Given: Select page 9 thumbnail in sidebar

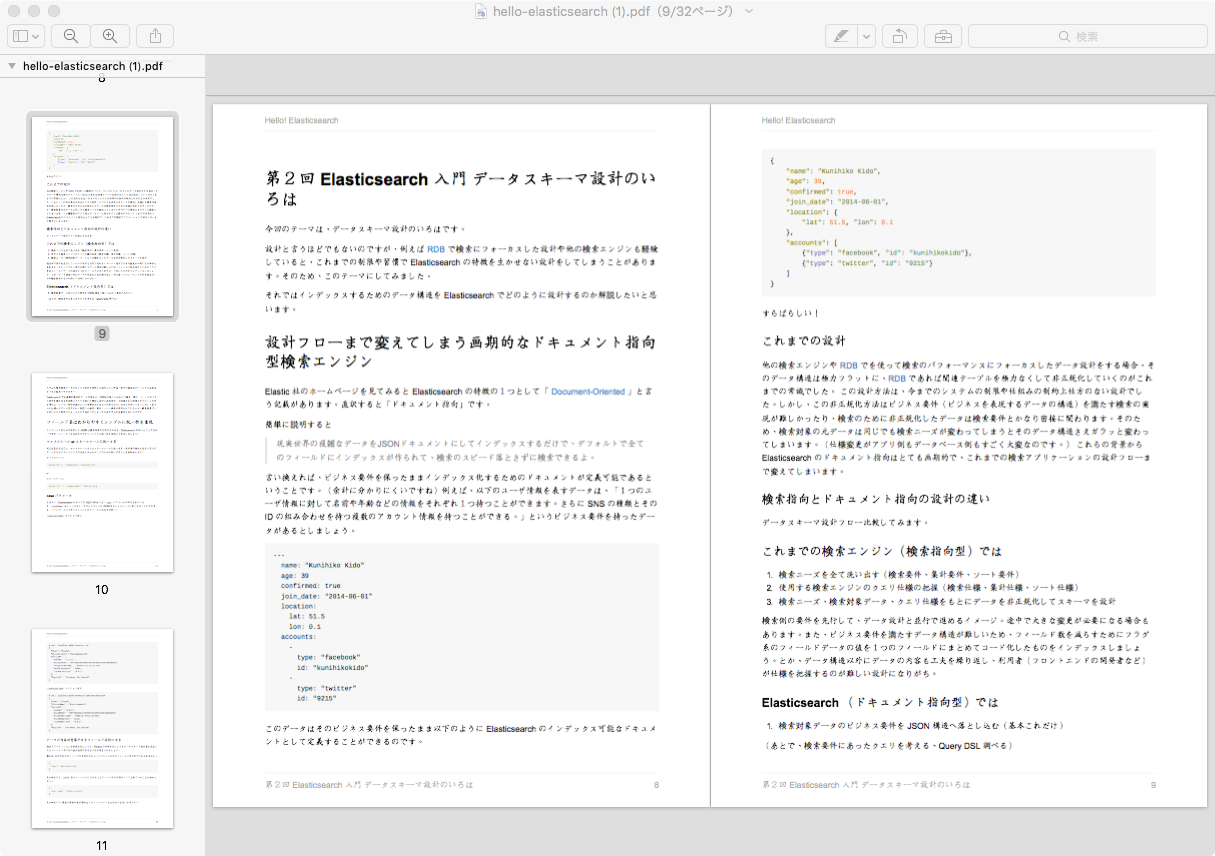Looking at the screenshot, I should click(x=102, y=217).
